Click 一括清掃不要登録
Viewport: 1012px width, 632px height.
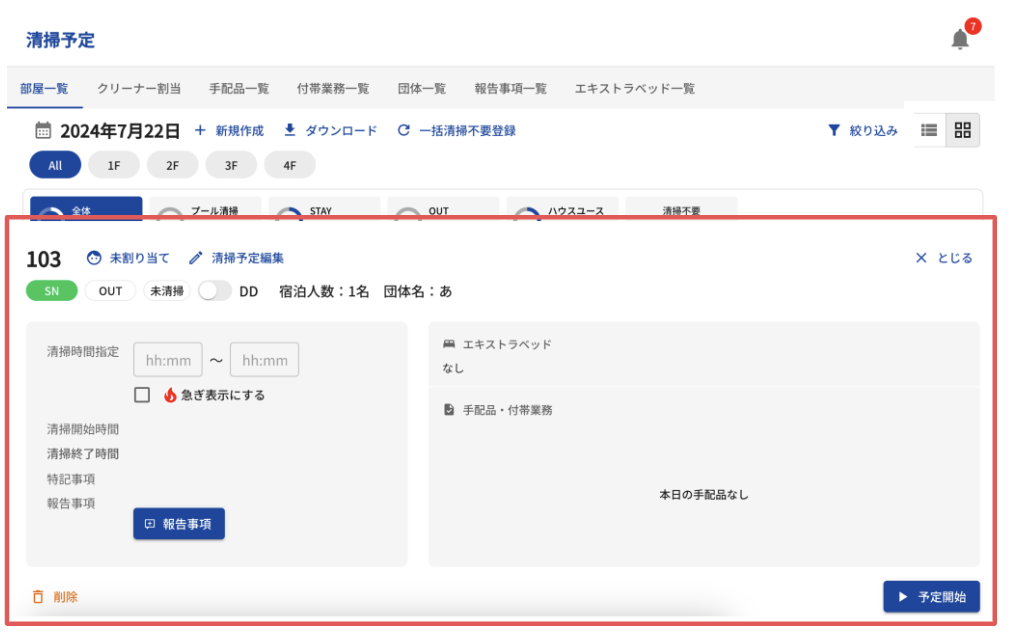tap(456, 130)
